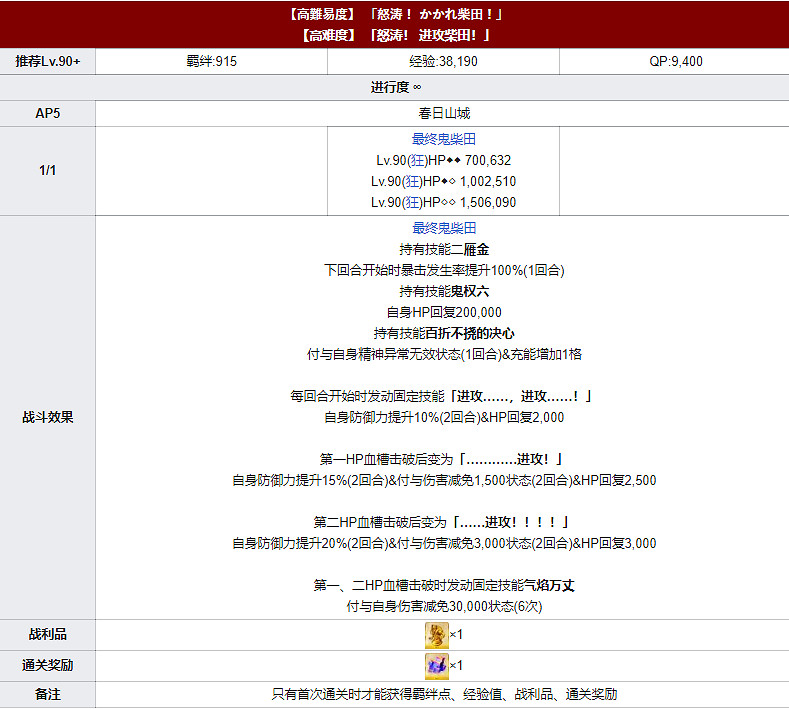Viewport: 789px width, 709px height.
Task: Click the line 第二HP血槽击破后变为「......进攻! ! ! !」
Action: click(x=440, y=522)
